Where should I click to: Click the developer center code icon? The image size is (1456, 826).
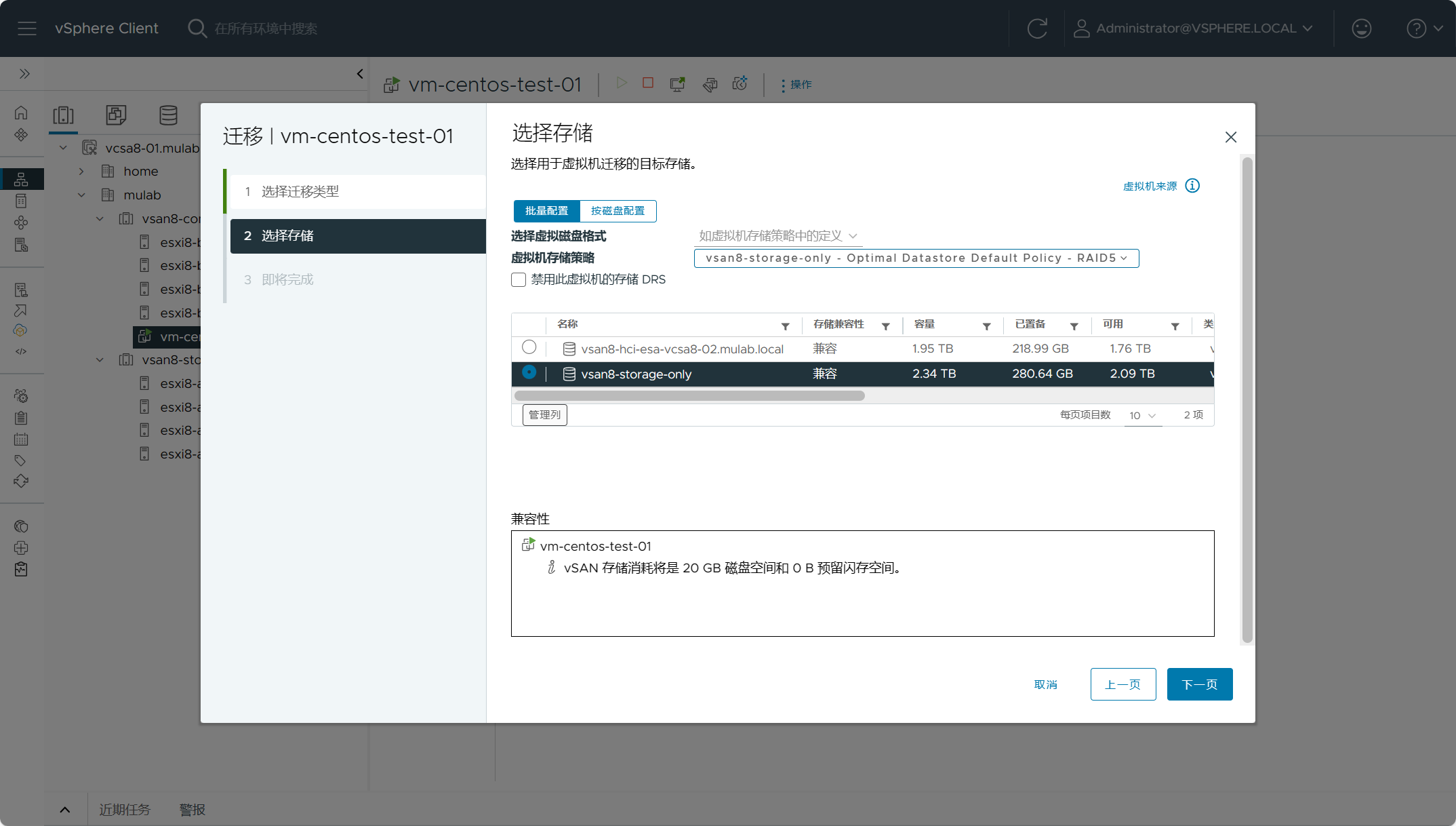click(x=21, y=351)
